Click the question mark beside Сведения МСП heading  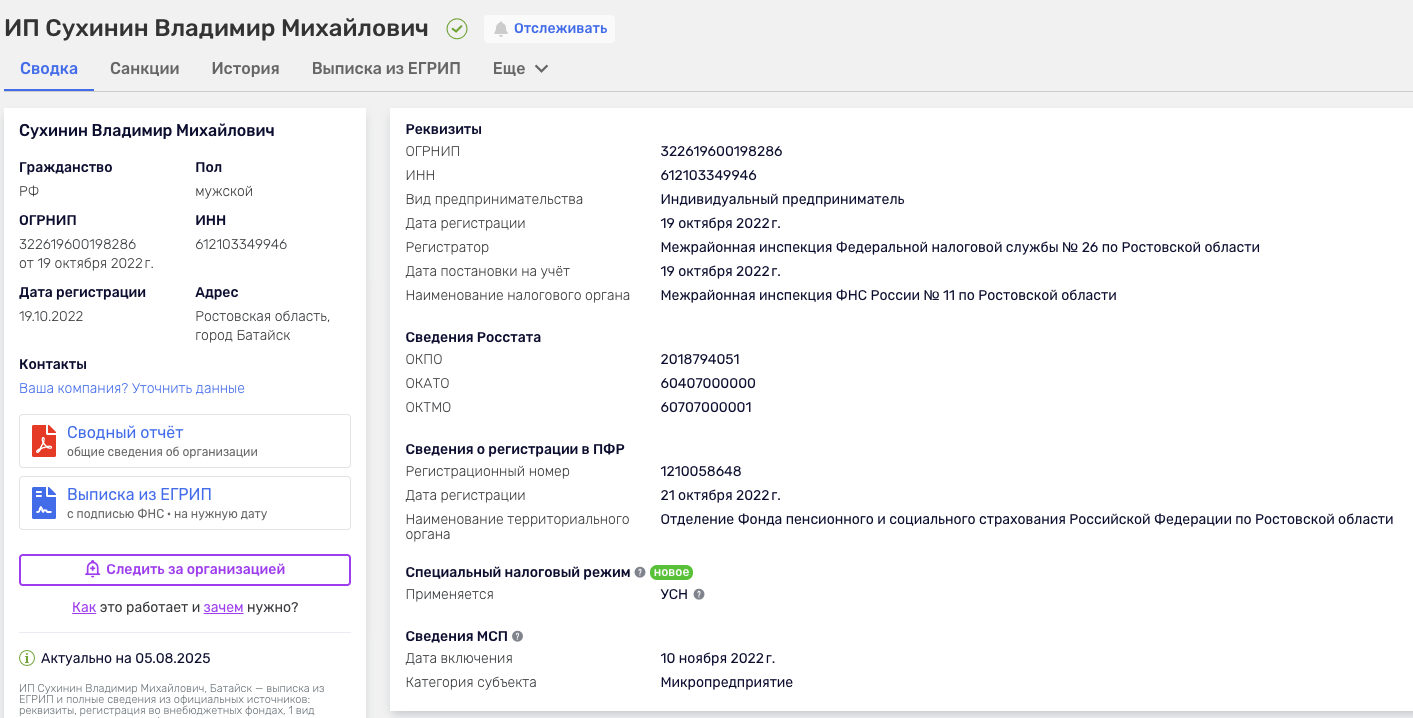(x=516, y=635)
